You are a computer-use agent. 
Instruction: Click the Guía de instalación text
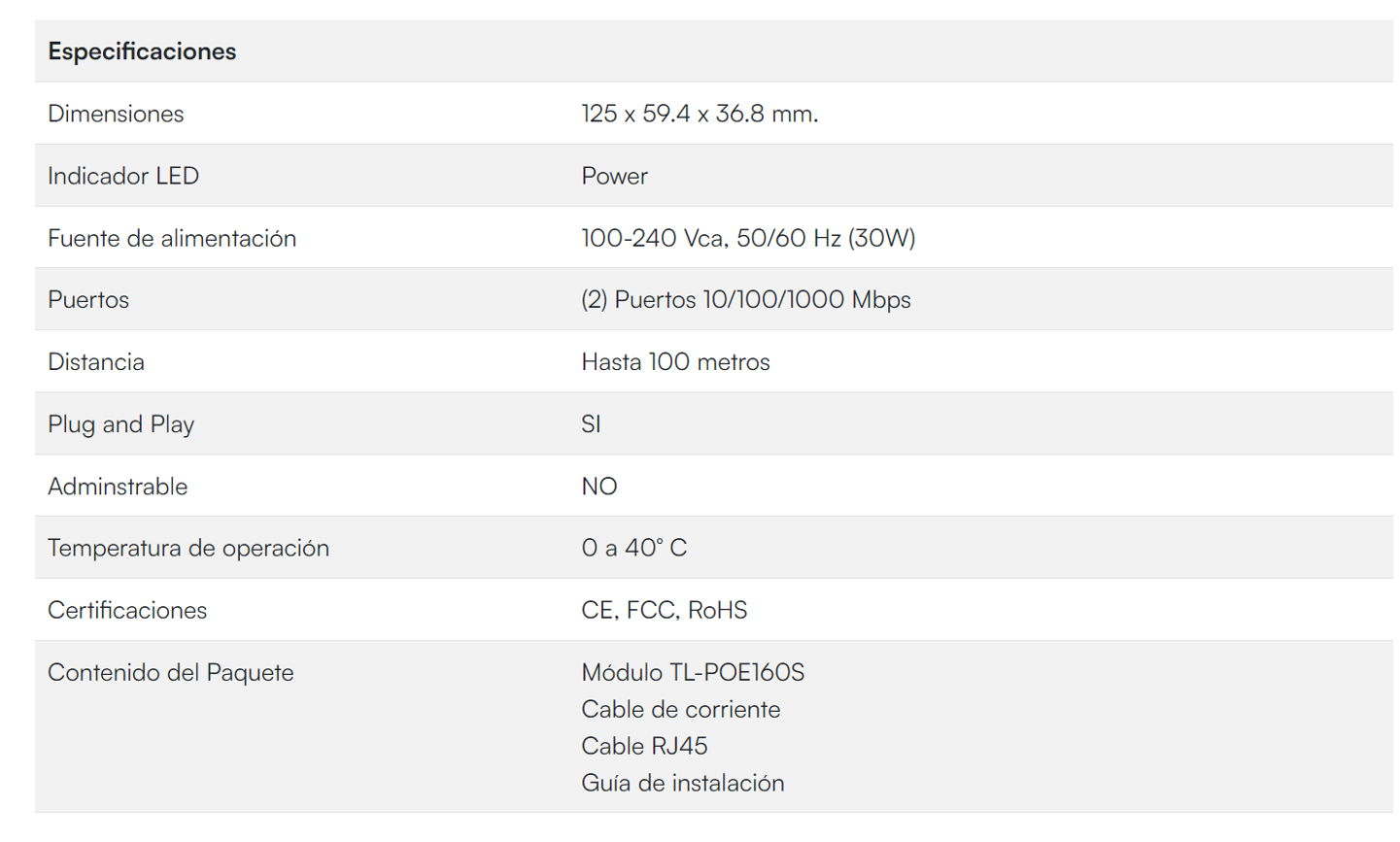point(682,783)
